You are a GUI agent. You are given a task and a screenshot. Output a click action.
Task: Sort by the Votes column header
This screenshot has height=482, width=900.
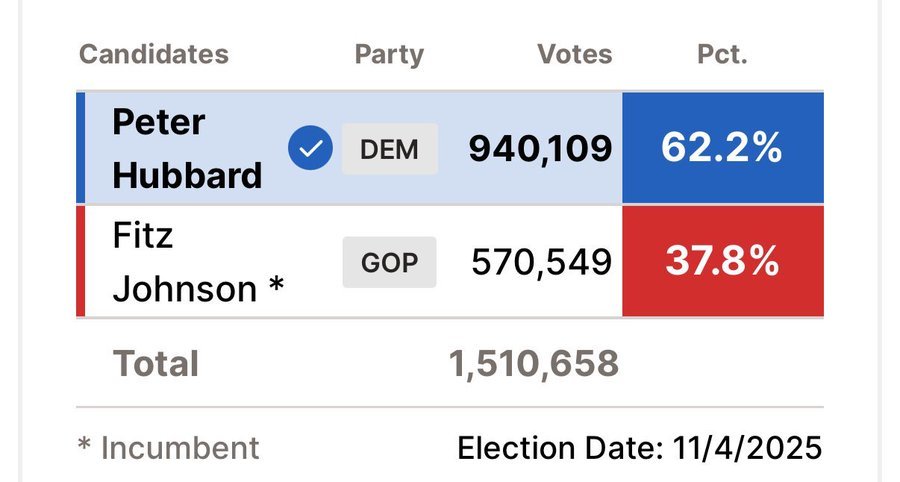coord(574,54)
